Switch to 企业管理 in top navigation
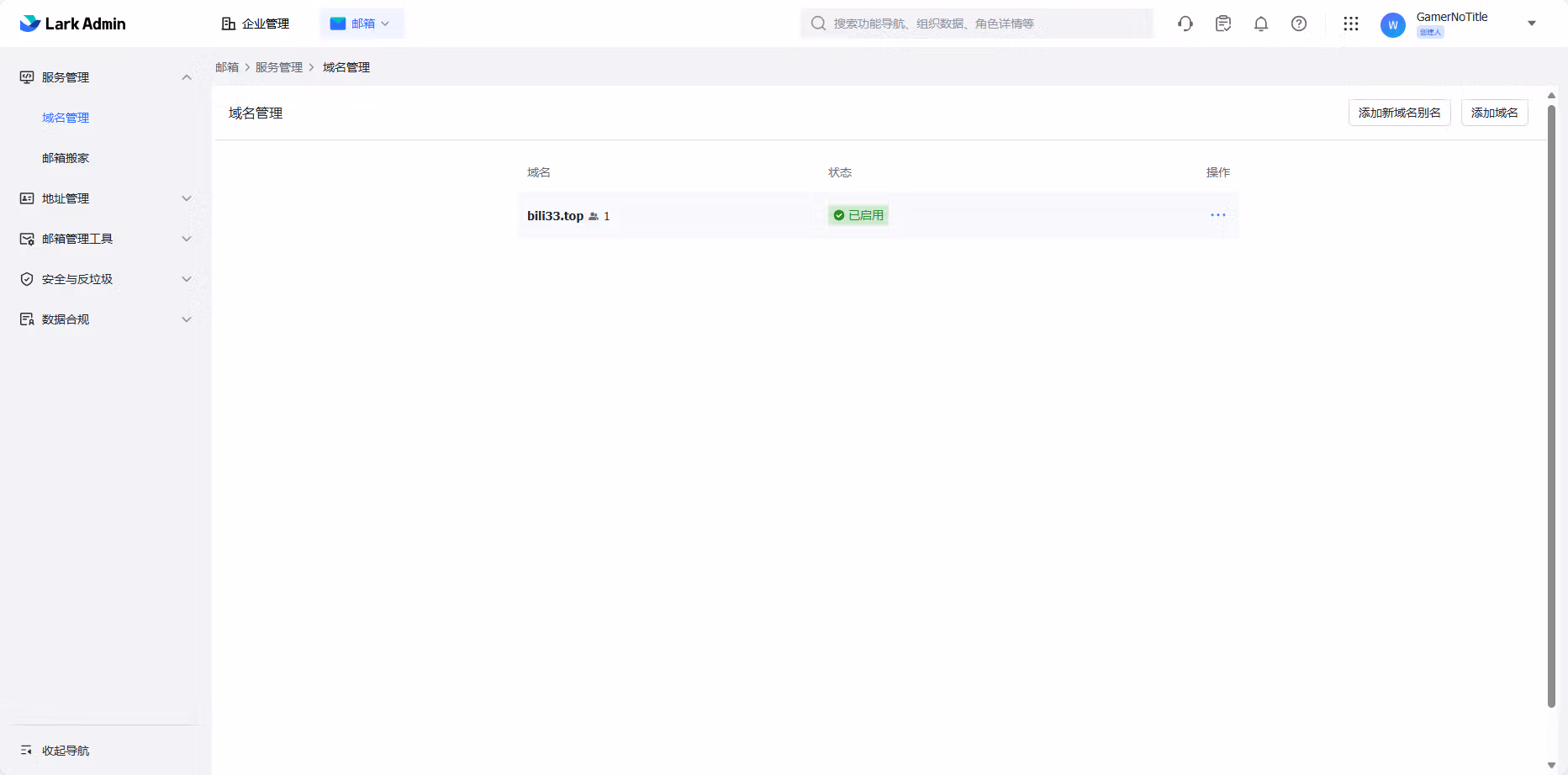1568x775 pixels. (x=256, y=24)
